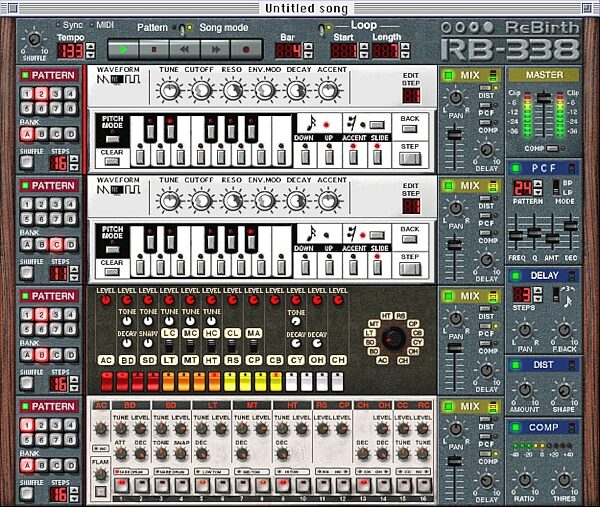The image size is (600, 507).
Task: Increase the Delay Steps value
Action: point(538,290)
